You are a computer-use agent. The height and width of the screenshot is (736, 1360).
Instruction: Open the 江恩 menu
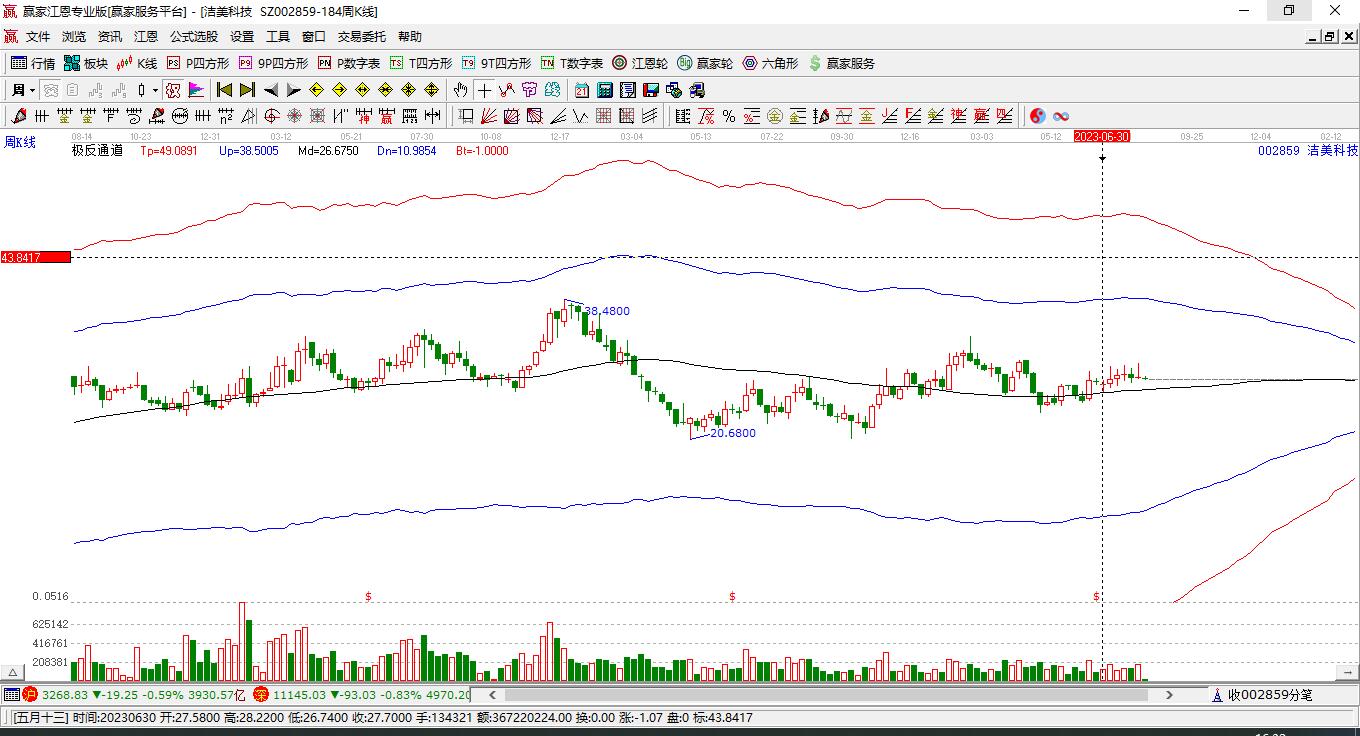[146, 37]
